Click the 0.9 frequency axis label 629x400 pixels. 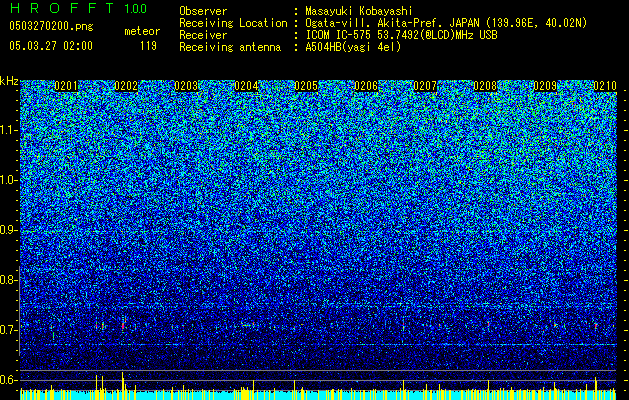(9, 230)
